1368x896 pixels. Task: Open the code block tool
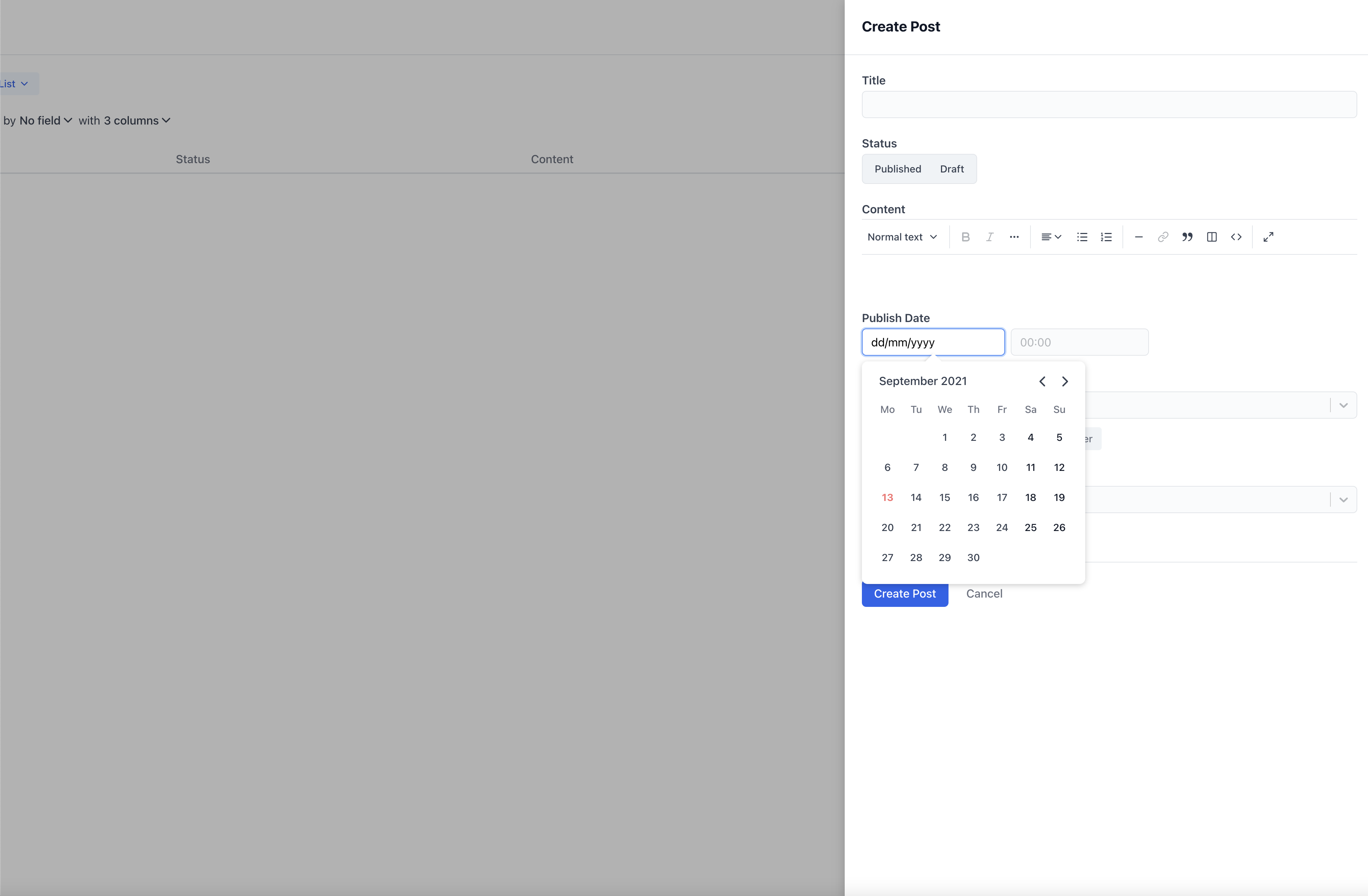[x=1236, y=237]
